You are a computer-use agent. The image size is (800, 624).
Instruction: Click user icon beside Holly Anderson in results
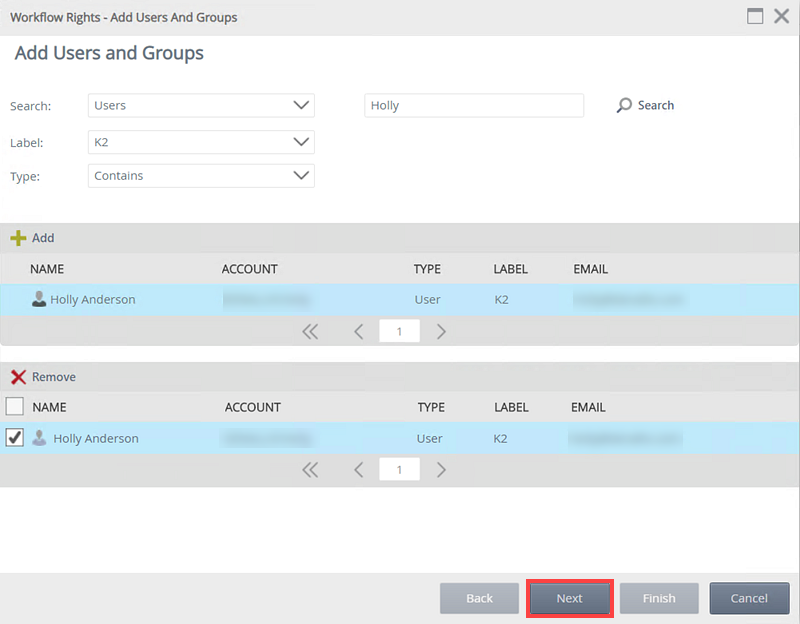click(x=39, y=299)
